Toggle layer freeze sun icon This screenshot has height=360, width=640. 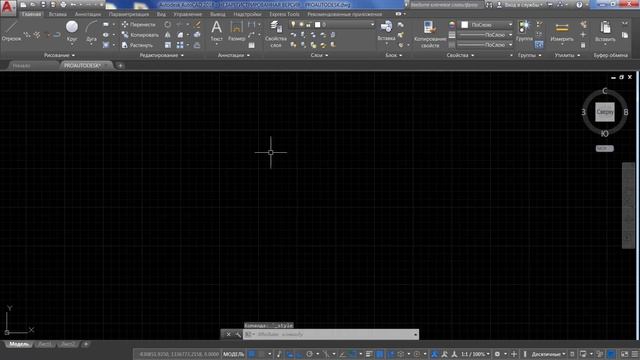[x=301, y=24]
